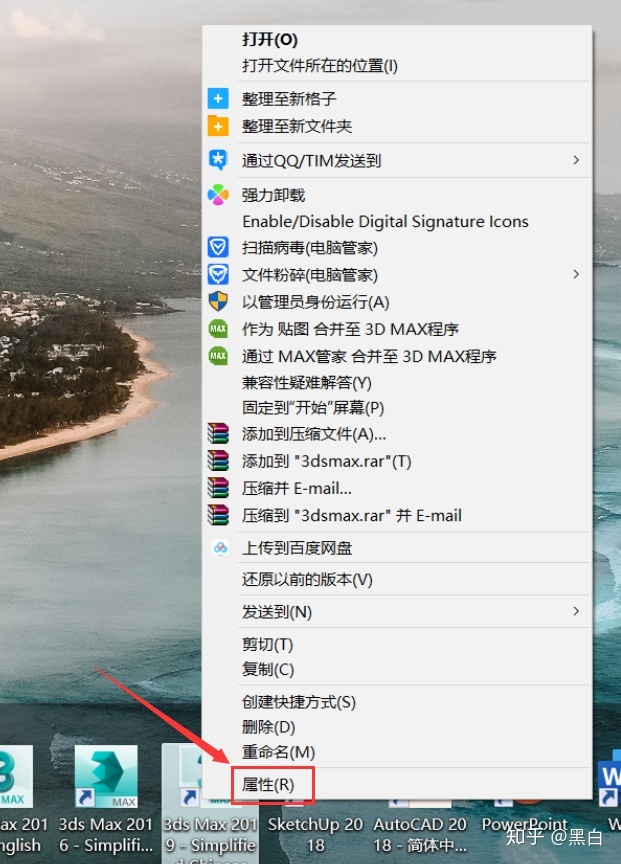The image size is (621, 864).
Task: Choose 打开文件所在的位置(I)
Action: pos(320,66)
